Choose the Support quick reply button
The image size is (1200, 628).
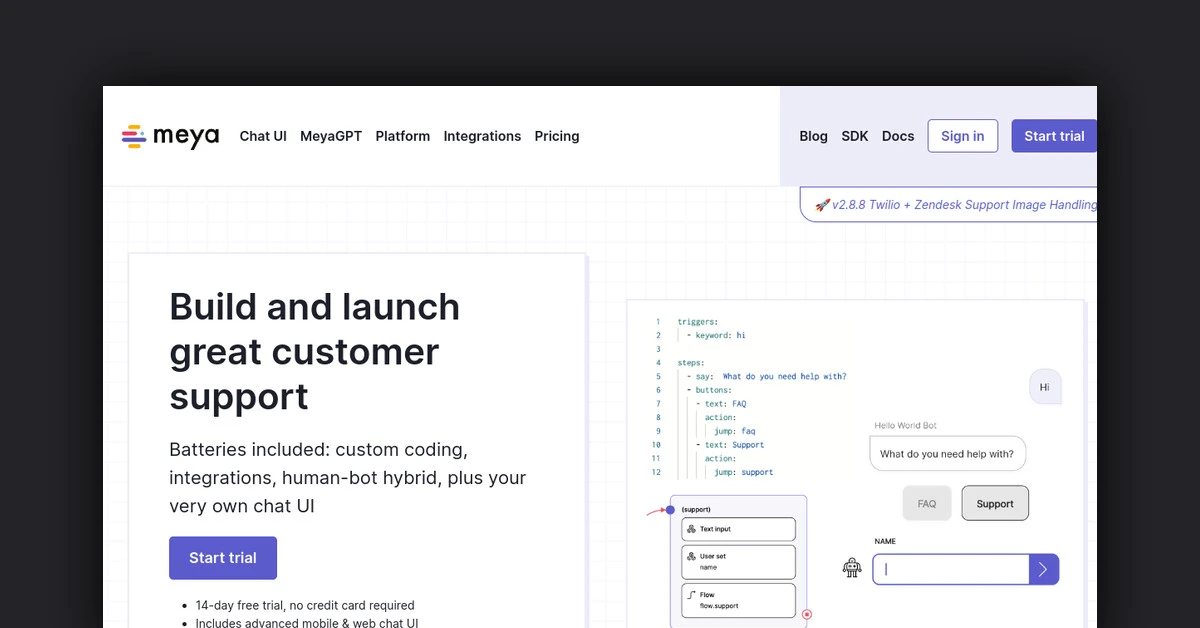coord(995,504)
